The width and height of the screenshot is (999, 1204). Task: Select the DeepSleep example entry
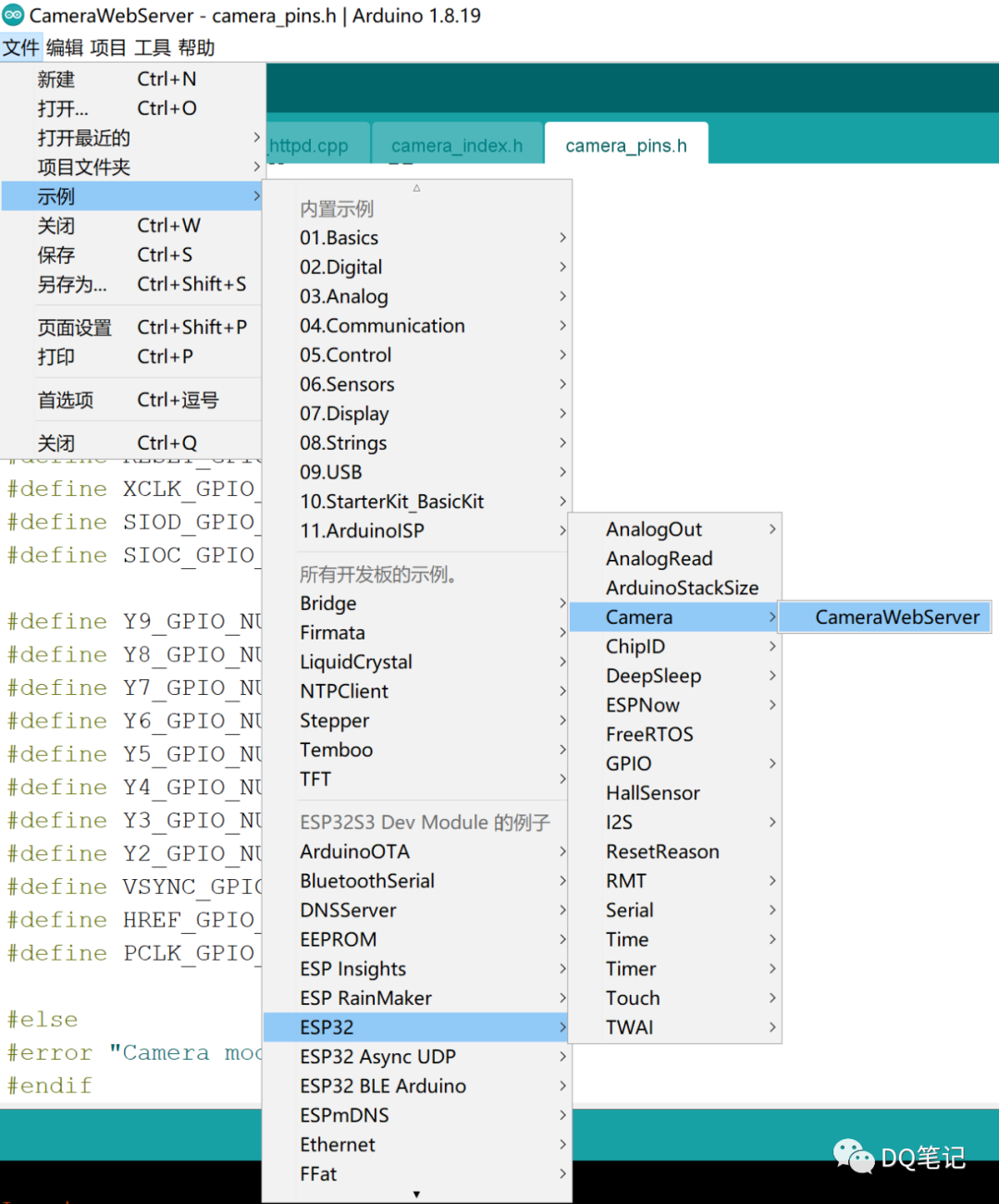tap(653, 676)
